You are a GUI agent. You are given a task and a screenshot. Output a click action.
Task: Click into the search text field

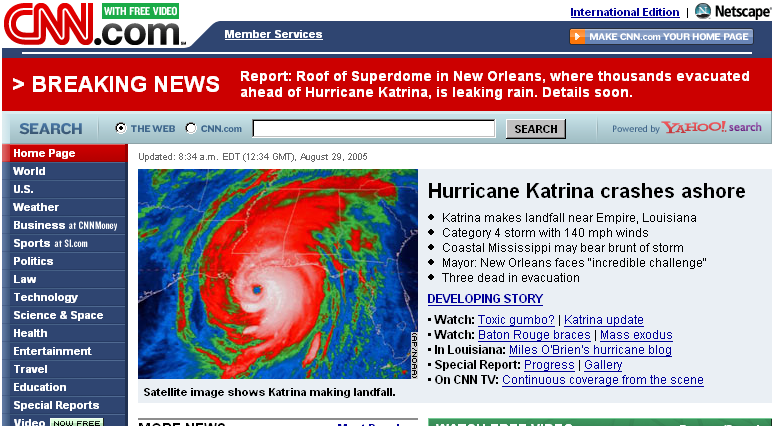point(374,129)
